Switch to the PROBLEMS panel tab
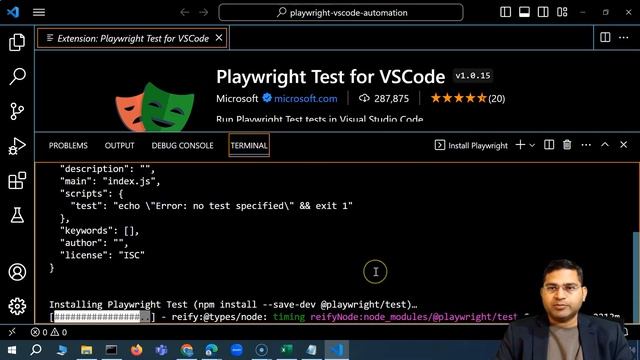 click(x=68, y=145)
